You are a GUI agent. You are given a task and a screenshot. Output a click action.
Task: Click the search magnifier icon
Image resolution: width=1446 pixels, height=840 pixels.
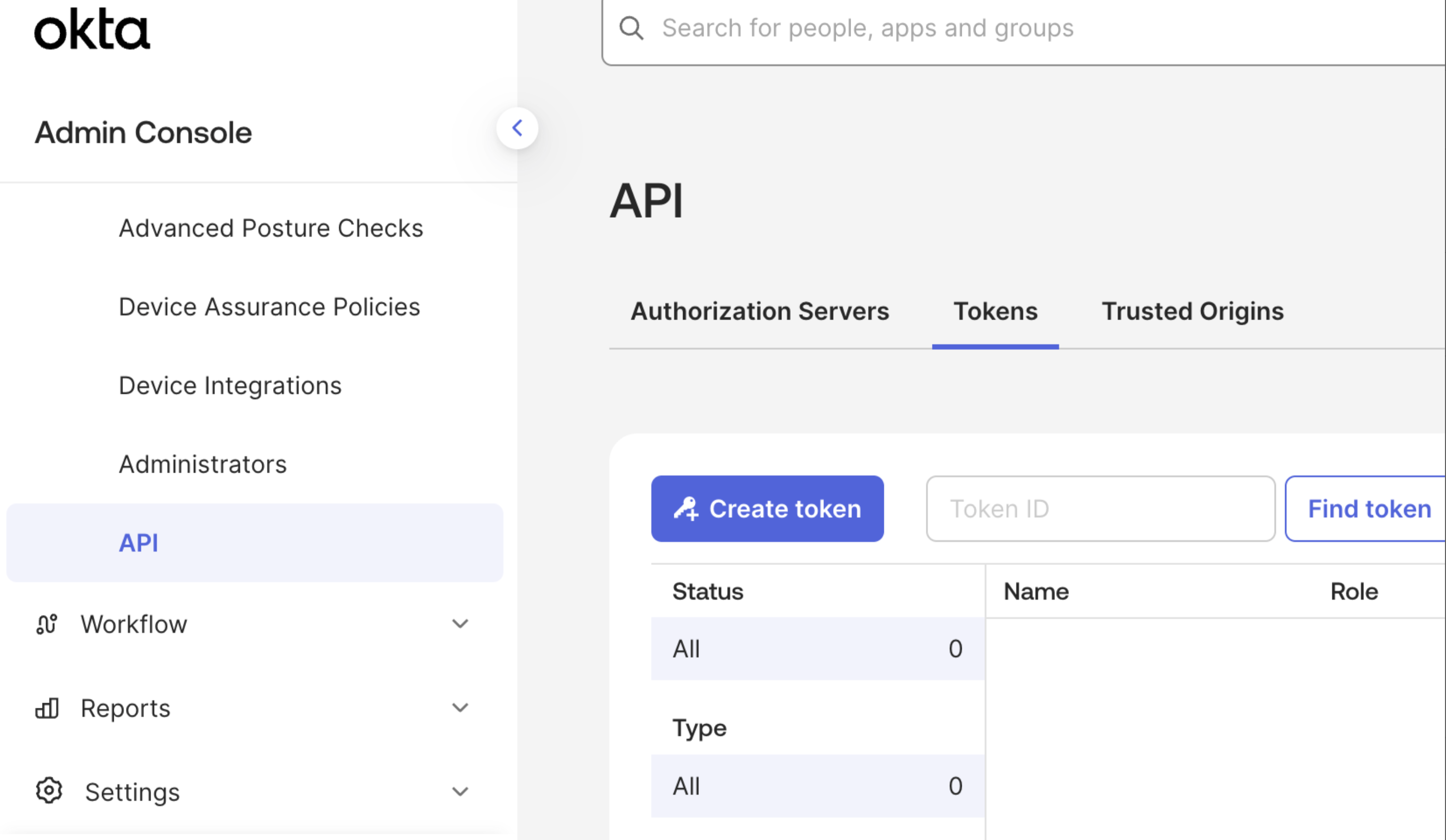pos(631,28)
